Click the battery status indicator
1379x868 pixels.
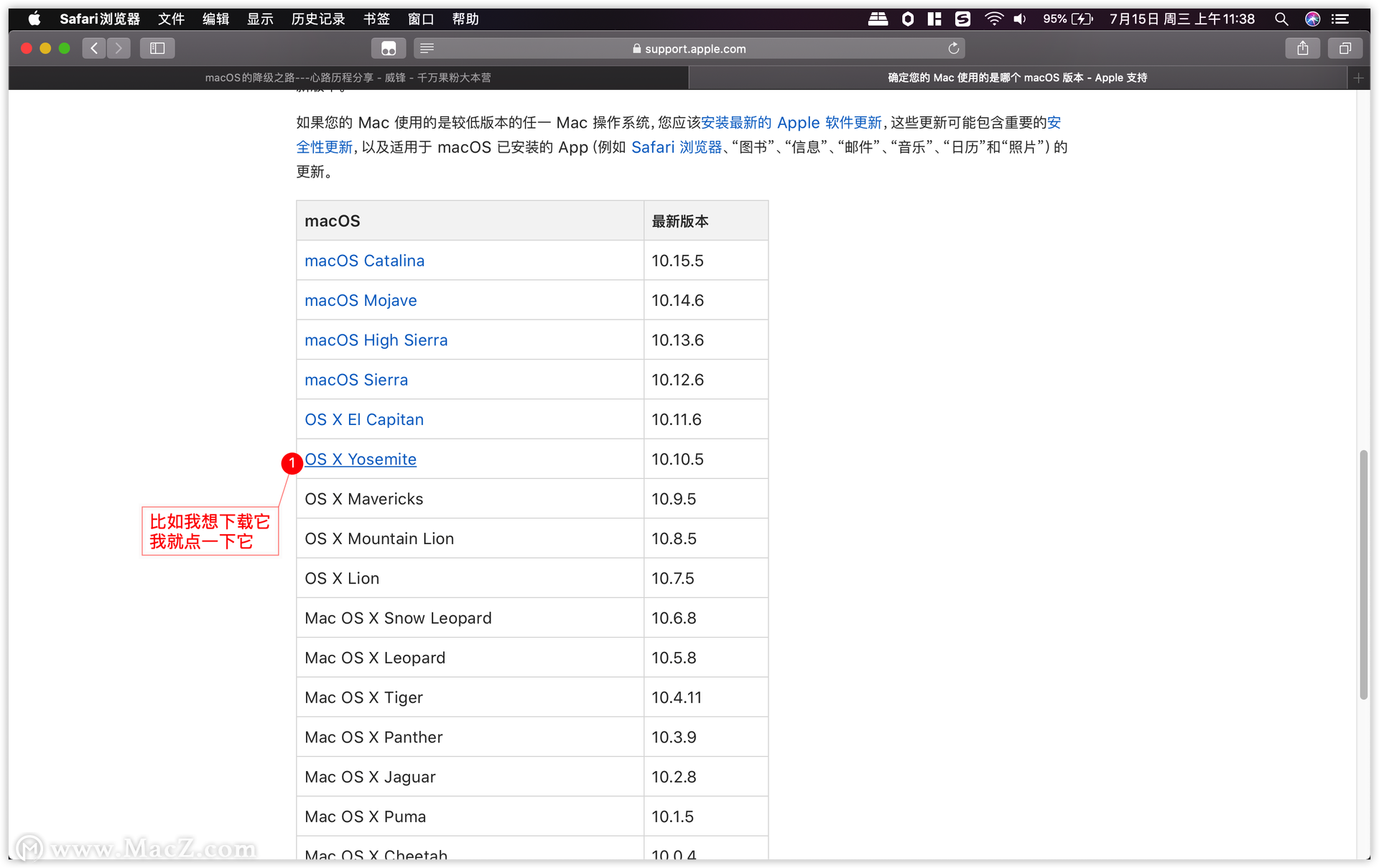click(x=1068, y=19)
